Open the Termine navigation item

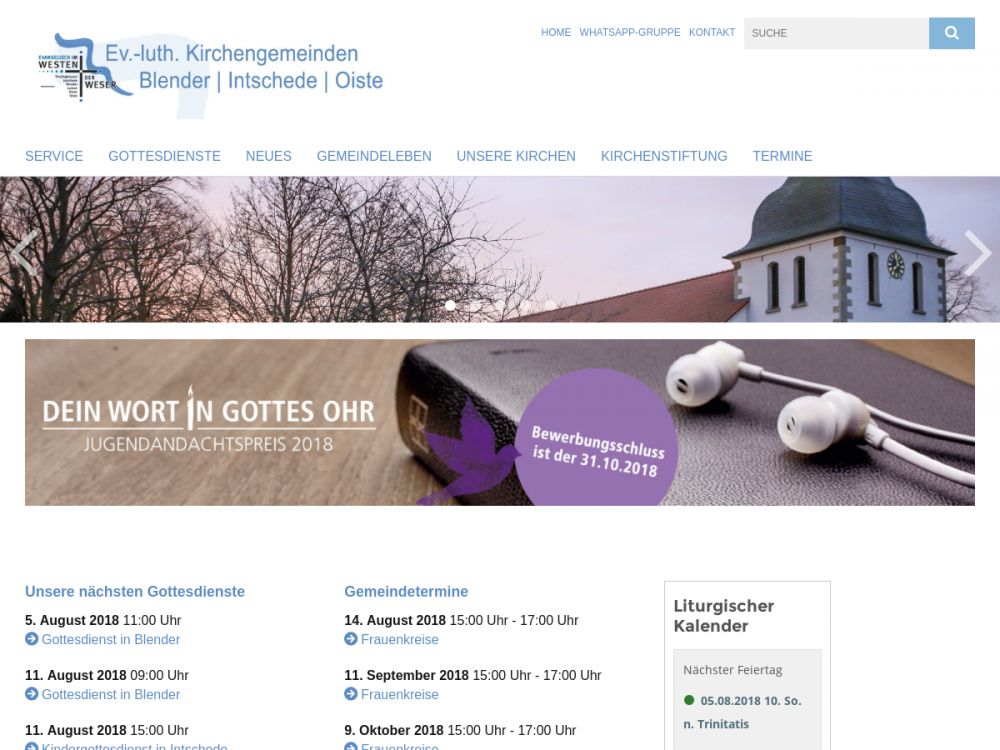(782, 156)
